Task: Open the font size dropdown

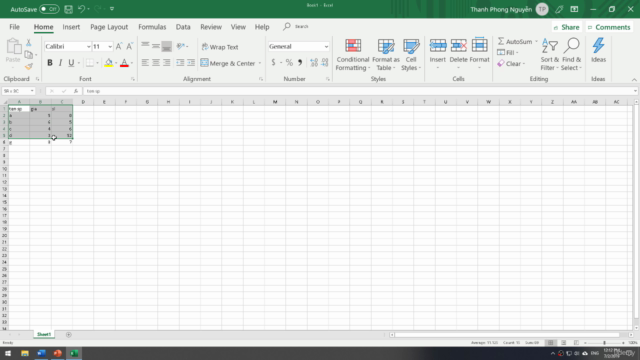Action: pyautogui.click(x=110, y=47)
